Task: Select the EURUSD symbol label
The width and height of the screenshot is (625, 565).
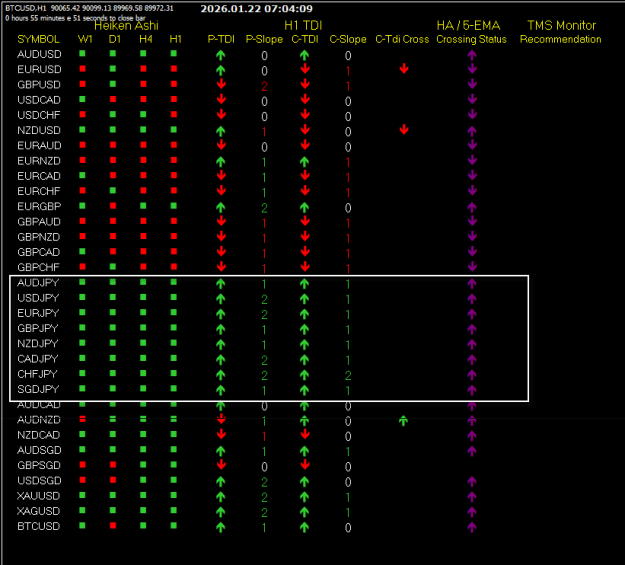Action: click(39, 69)
